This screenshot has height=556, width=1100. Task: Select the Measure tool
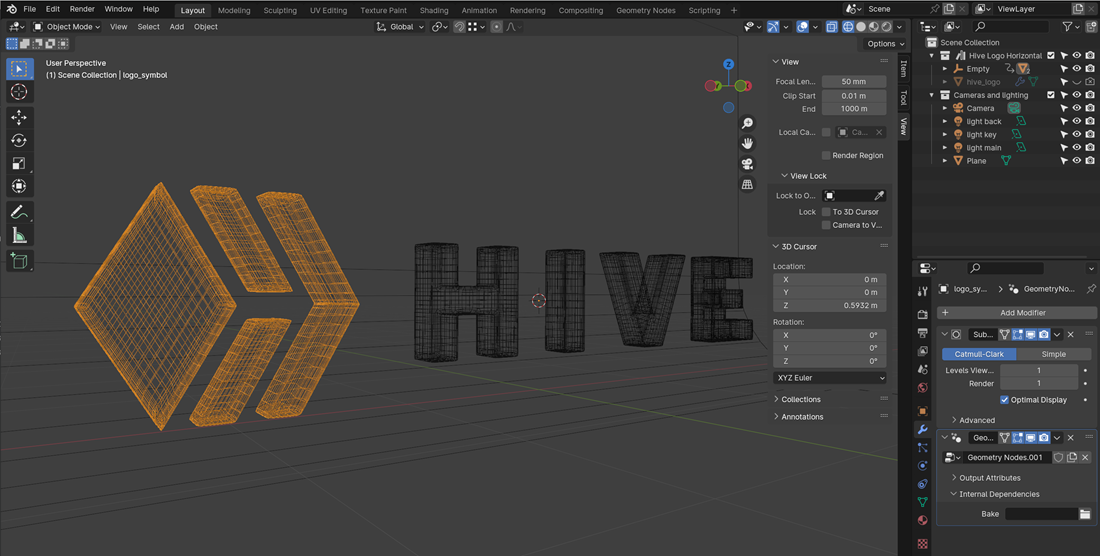(x=19, y=235)
